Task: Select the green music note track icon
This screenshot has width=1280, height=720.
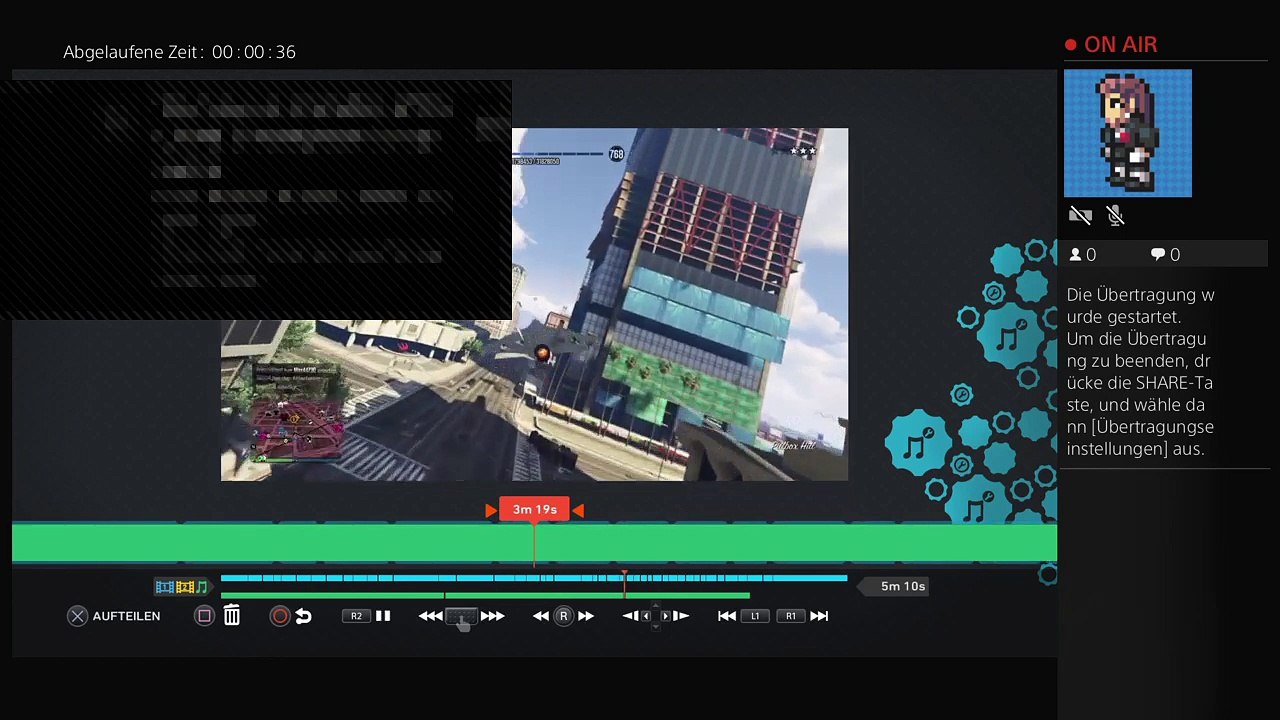Action: tap(202, 587)
